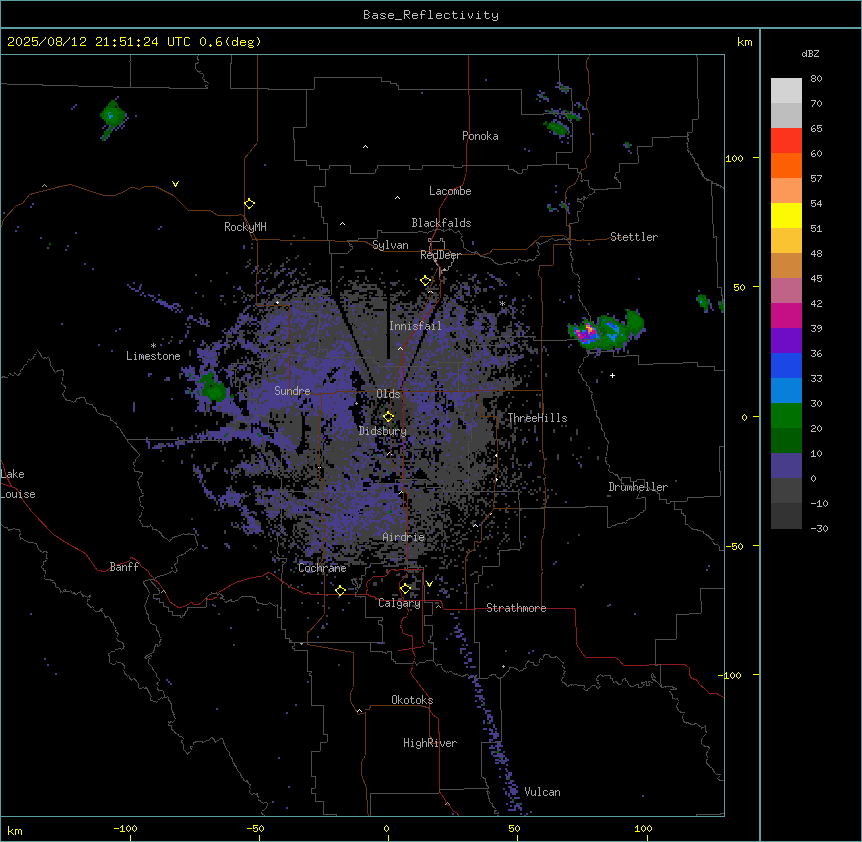Viewport: 862px width, 842px height.
Task: Click the green echo near Limestone
Action: [212, 388]
